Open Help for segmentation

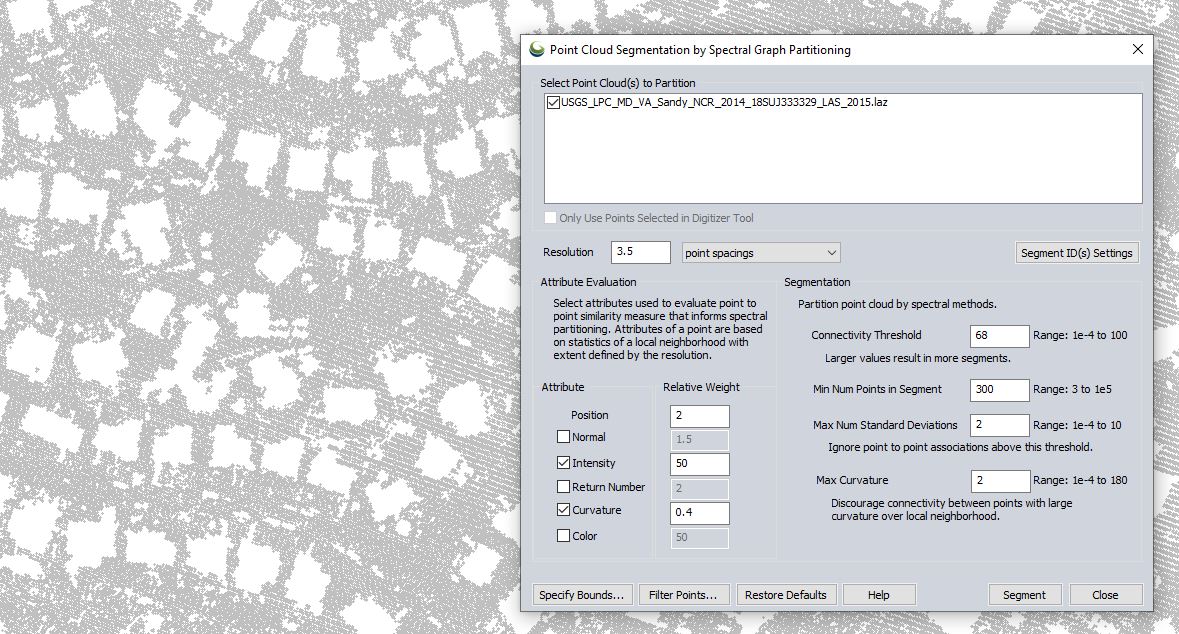[x=878, y=594]
